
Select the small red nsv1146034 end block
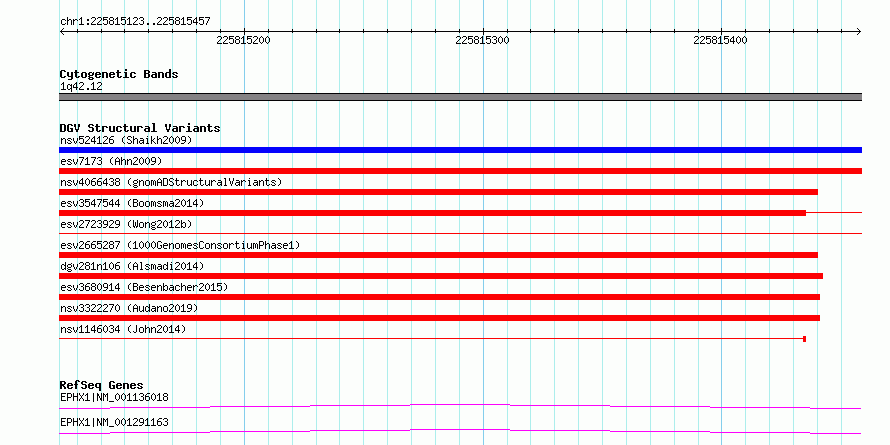805,339
